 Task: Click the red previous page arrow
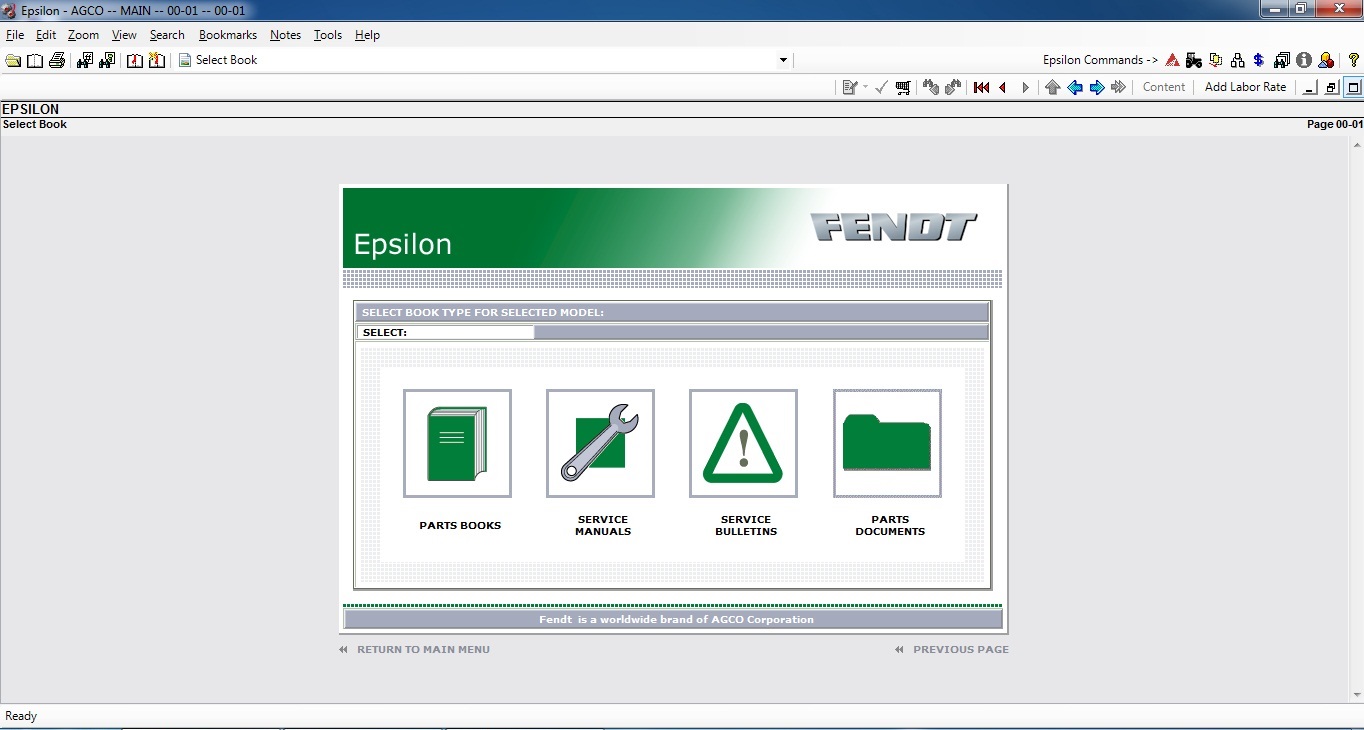(x=1003, y=87)
